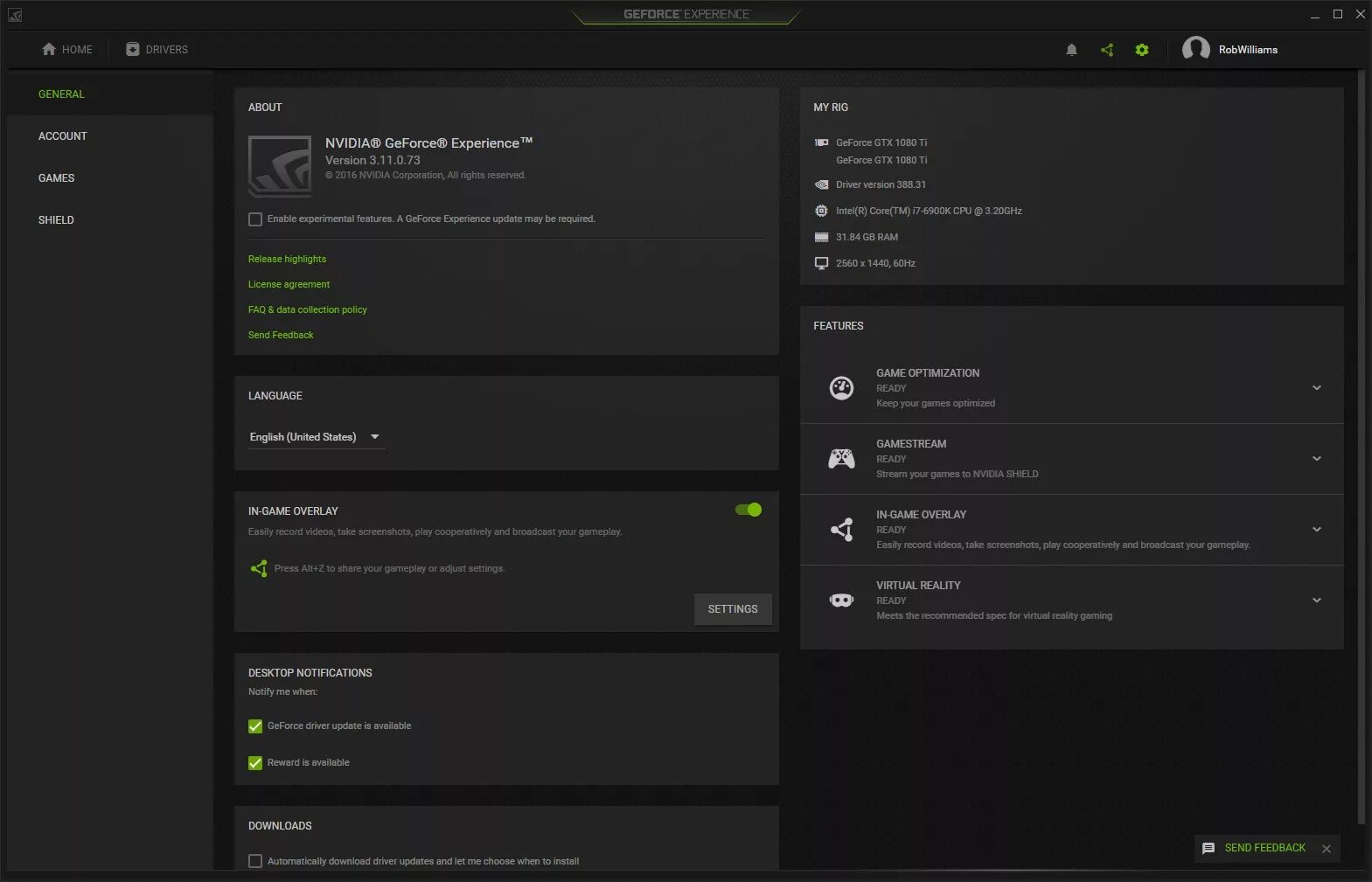Click the In-Game Overlay share icon in Features

click(841, 529)
